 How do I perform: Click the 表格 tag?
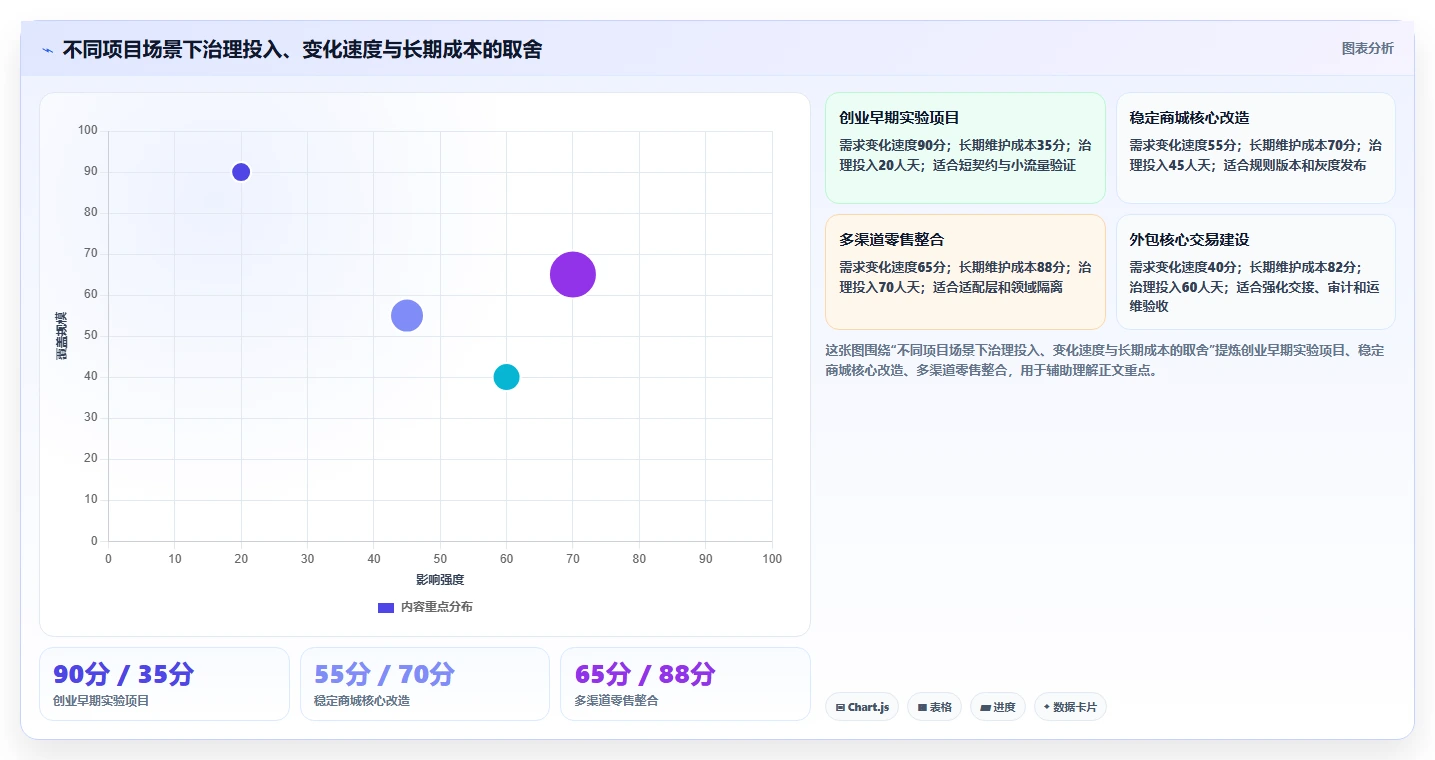click(934, 707)
